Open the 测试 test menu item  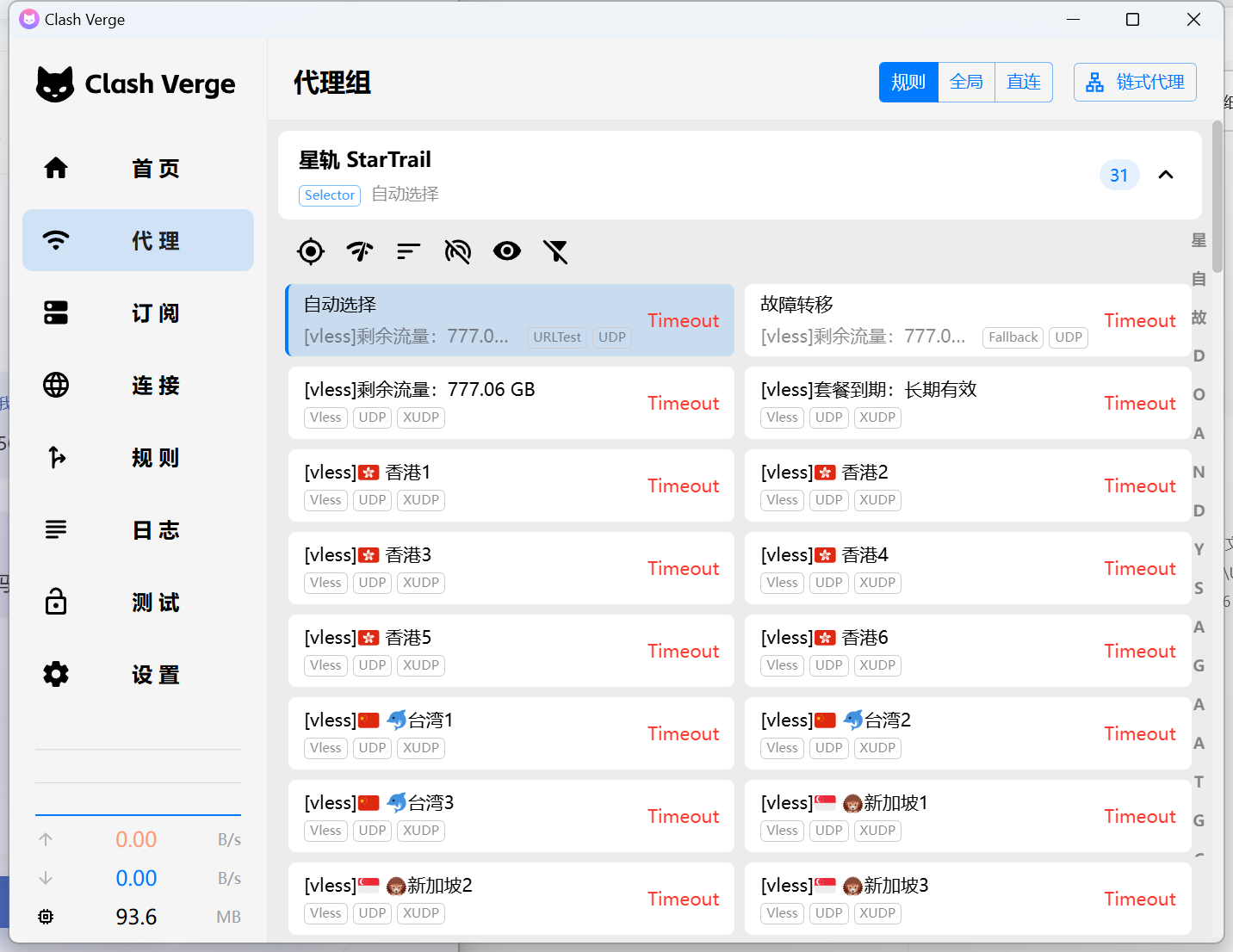pyautogui.click(x=138, y=602)
